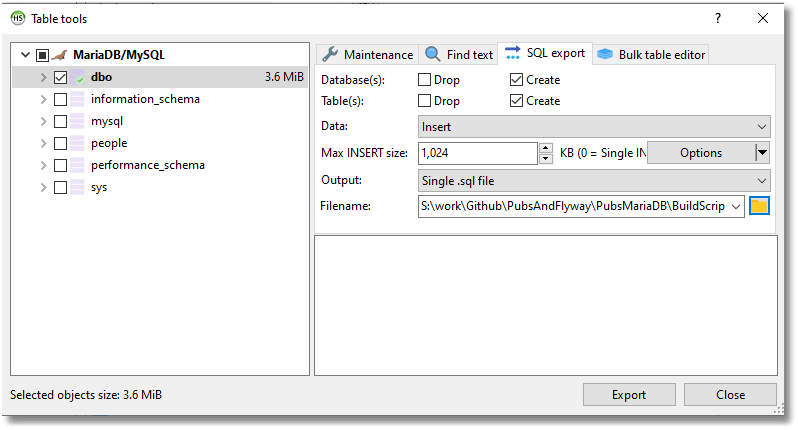The height and width of the screenshot is (430, 798).
Task: Click the Close button
Action: point(730,395)
